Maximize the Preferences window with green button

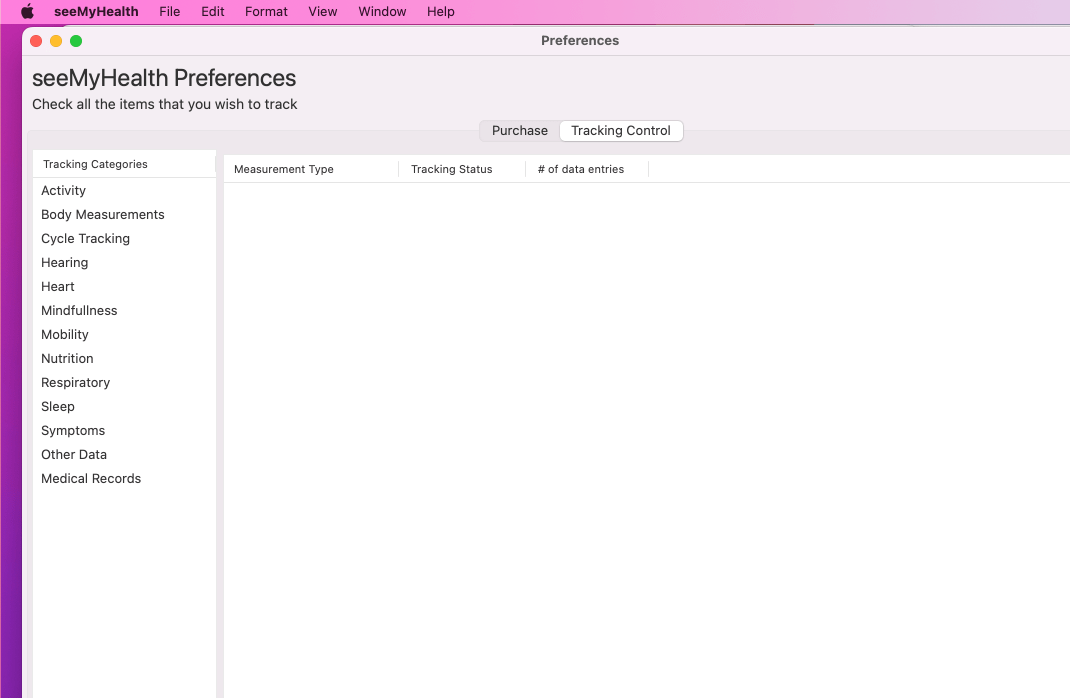click(76, 41)
